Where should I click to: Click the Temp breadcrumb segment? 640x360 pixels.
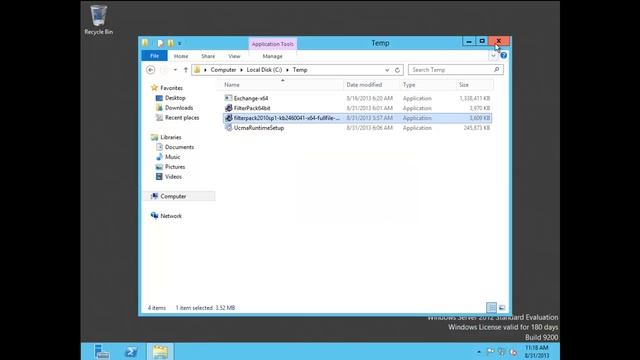(x=300, y=70)
